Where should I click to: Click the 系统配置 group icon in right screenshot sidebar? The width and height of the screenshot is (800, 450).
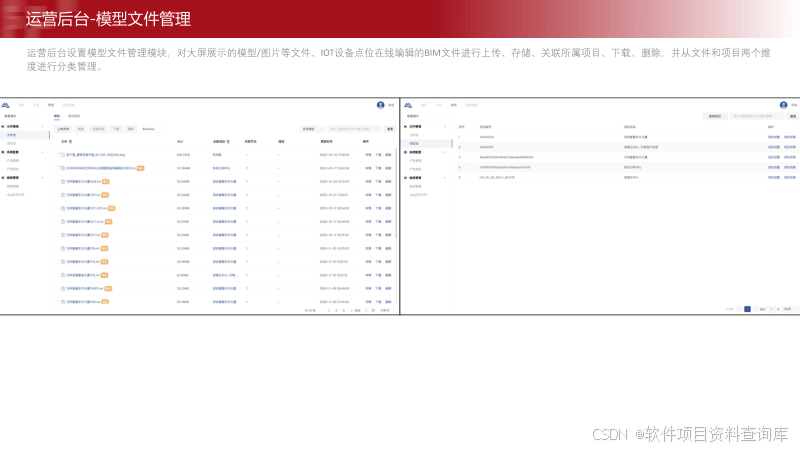click(406, 152)
